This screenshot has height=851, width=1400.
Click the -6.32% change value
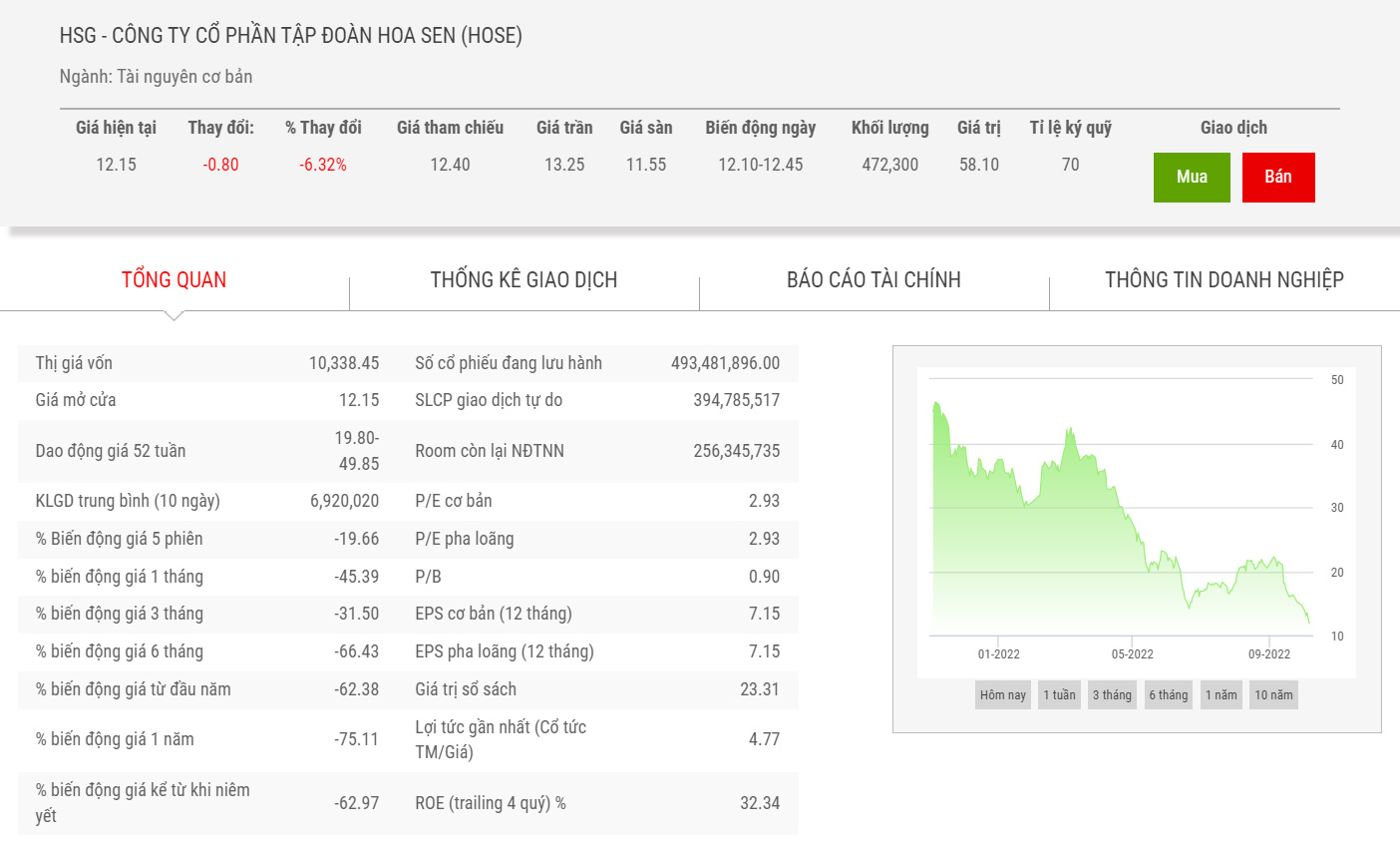(323, 165)
